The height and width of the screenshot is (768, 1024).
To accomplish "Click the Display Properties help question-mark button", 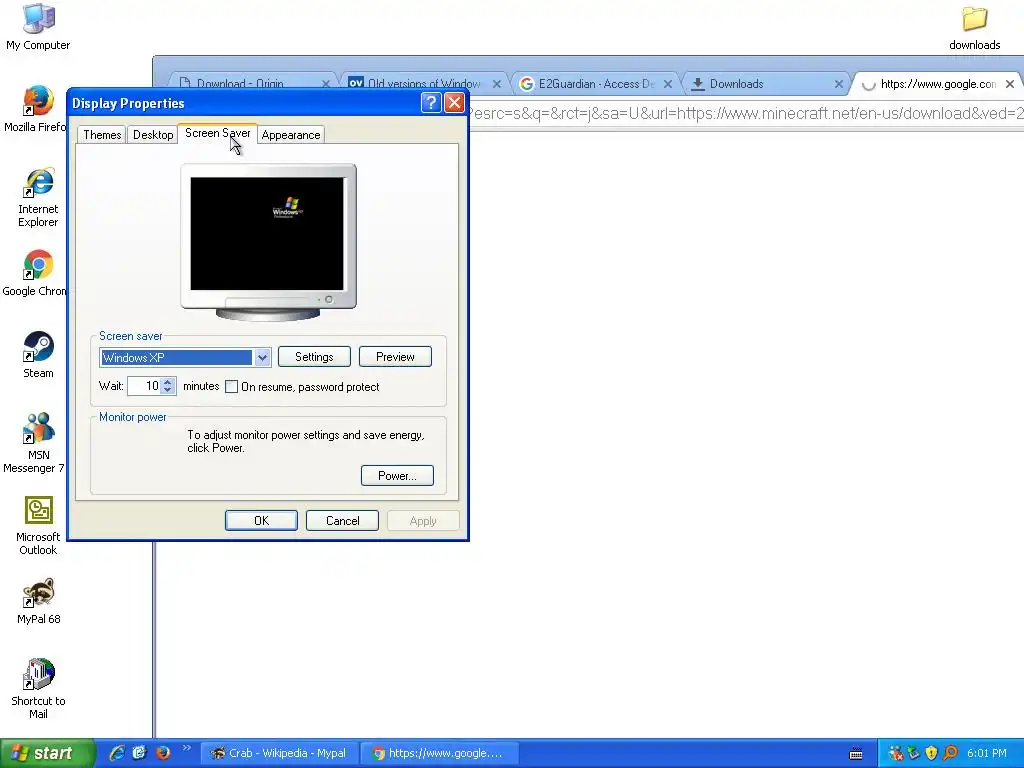I will (x=431, y=103).
